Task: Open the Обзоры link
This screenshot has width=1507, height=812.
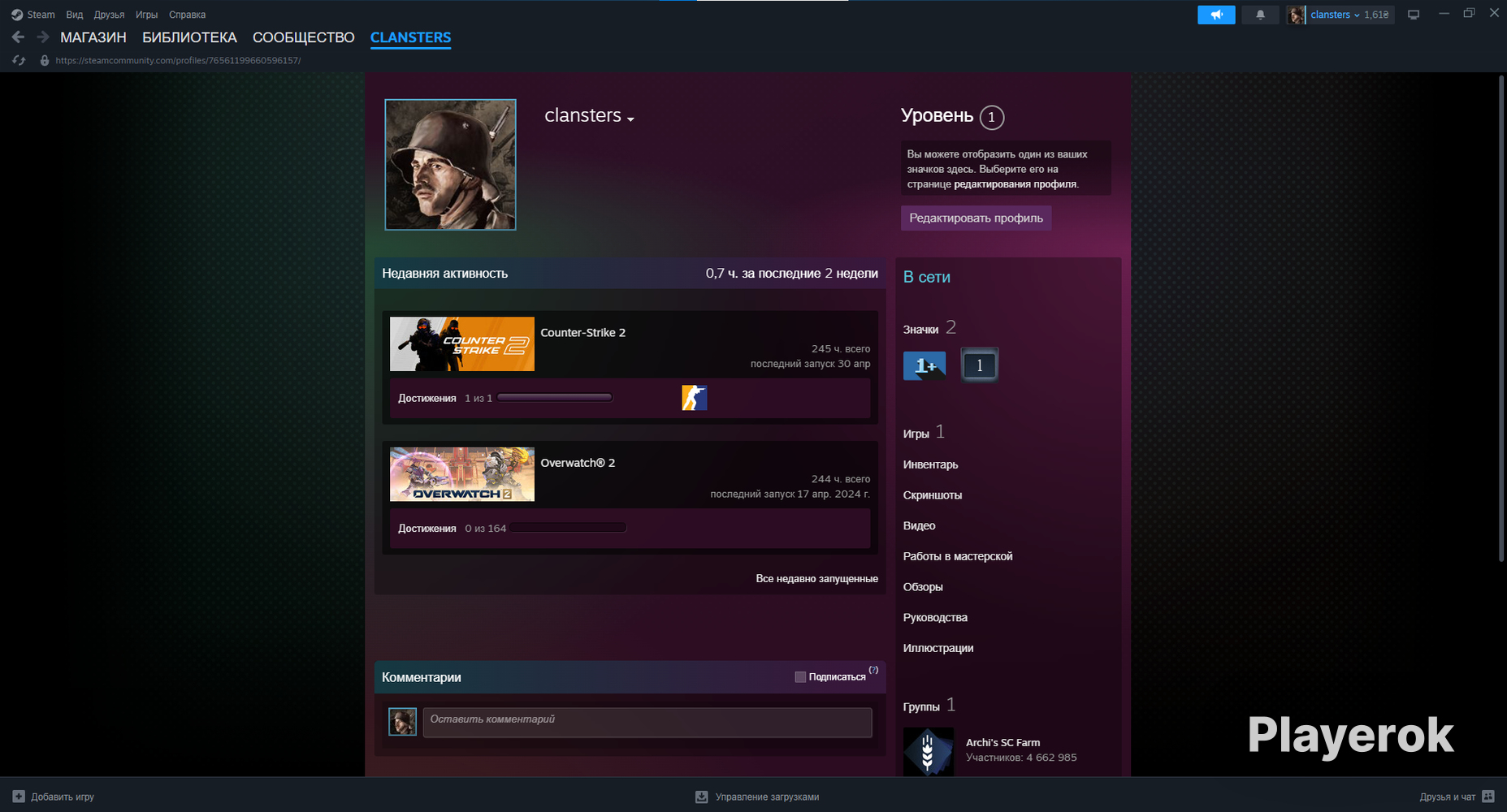Action: coord(923,587)
